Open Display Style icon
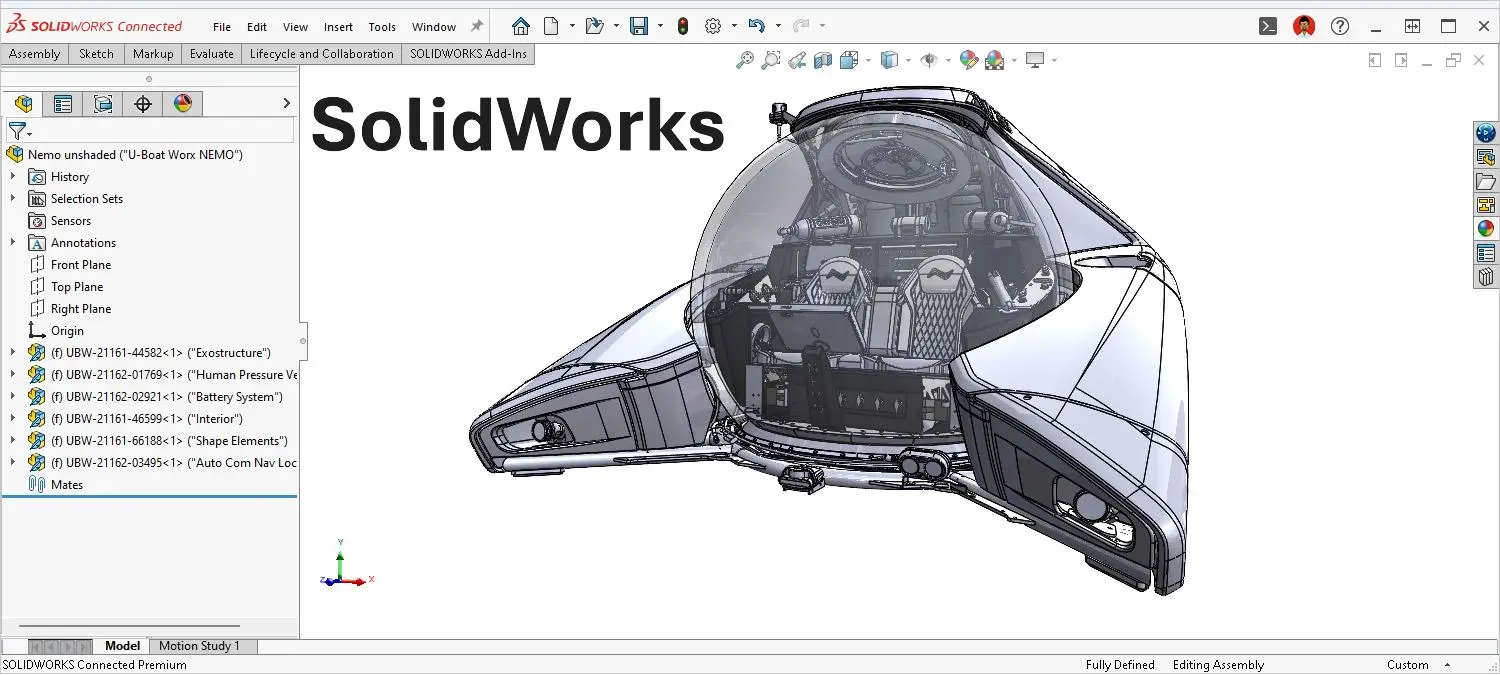 (889, 60)
